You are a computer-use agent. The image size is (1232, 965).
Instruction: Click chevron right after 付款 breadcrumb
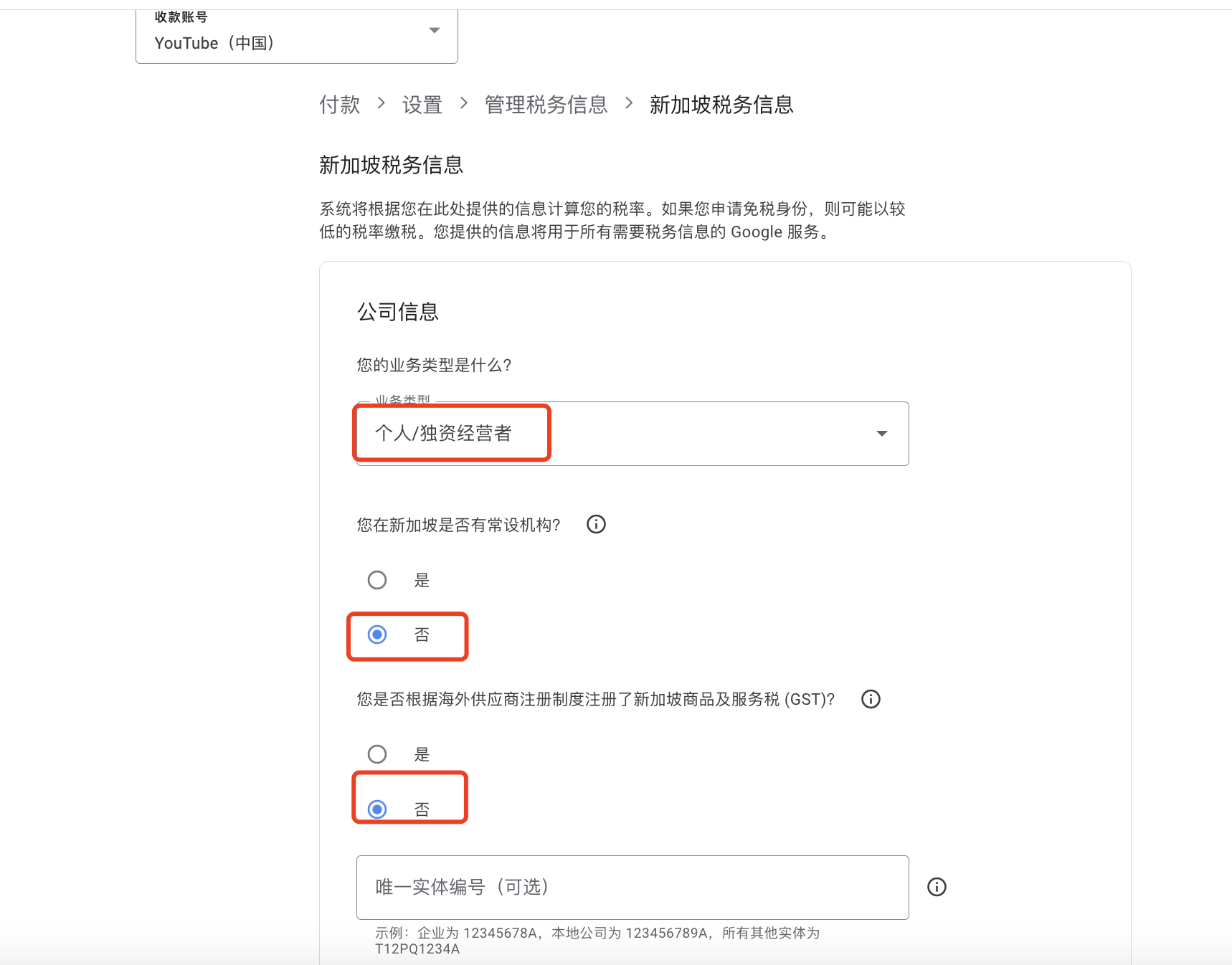(x=382, y=104)
